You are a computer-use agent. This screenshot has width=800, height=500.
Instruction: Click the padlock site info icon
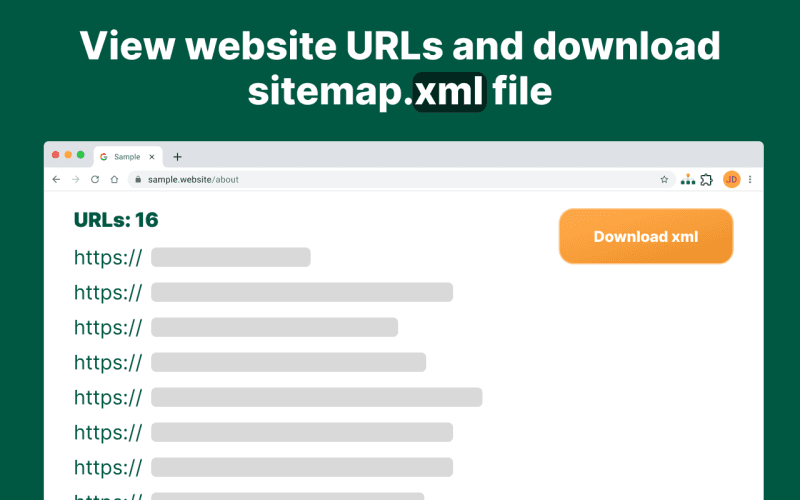click(138, 179)
